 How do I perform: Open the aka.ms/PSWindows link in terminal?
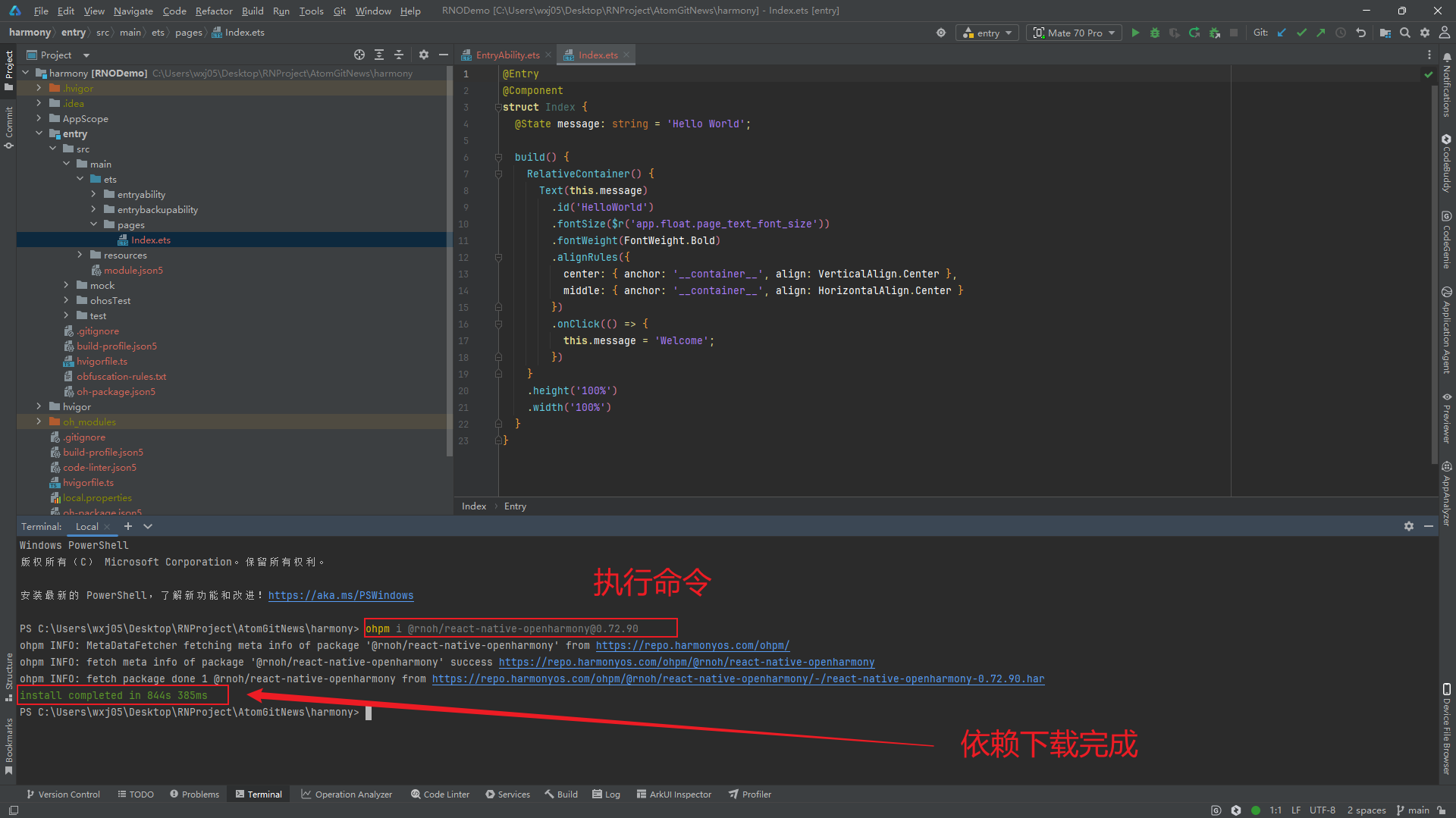pyautogui.click(x=340, y=595)
